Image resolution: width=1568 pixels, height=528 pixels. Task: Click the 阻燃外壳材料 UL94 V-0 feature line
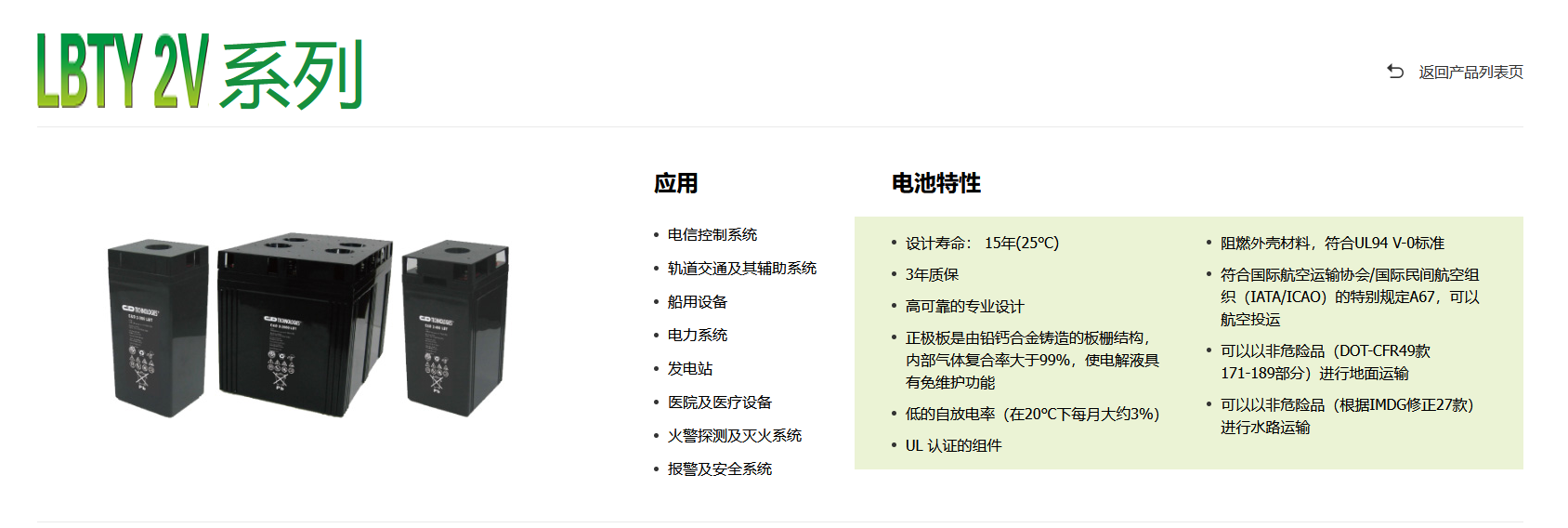(x=1332, y=243)
